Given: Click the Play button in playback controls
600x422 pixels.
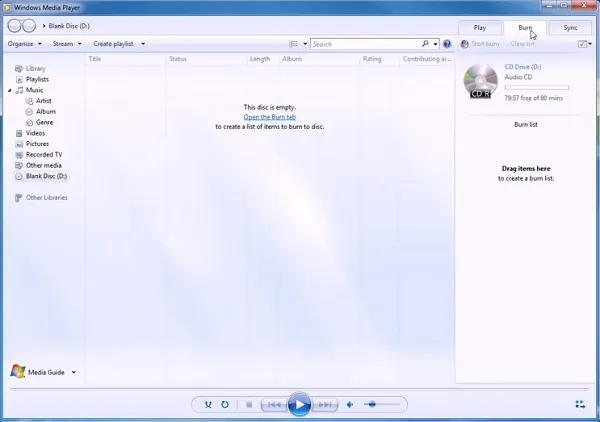Looking at the screenshot, I should tap(298, 404).
